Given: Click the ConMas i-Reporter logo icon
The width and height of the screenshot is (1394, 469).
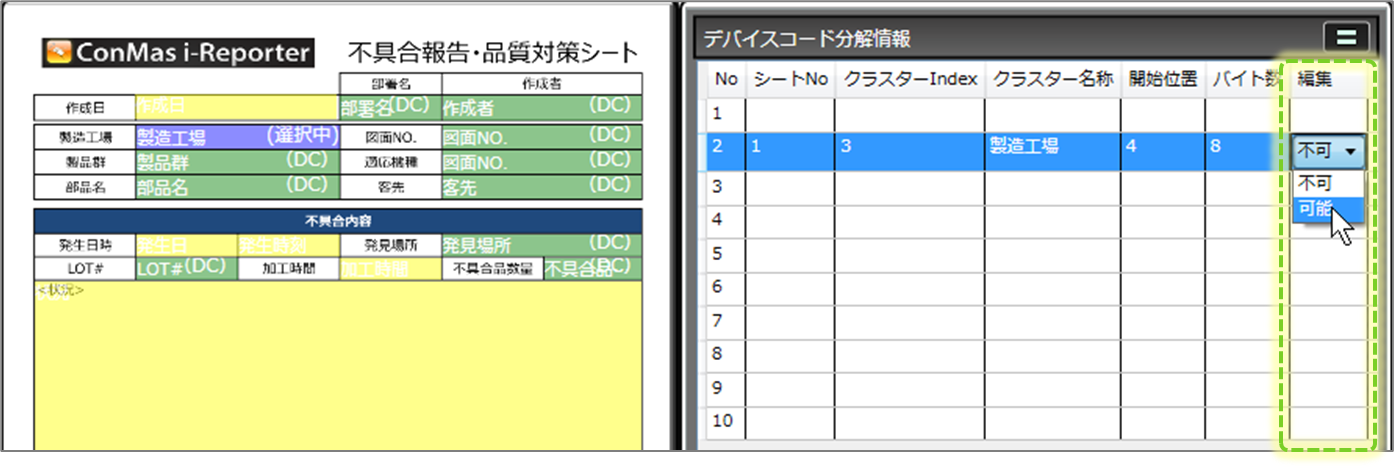Looking at the screenshot, I should point(57,52).
